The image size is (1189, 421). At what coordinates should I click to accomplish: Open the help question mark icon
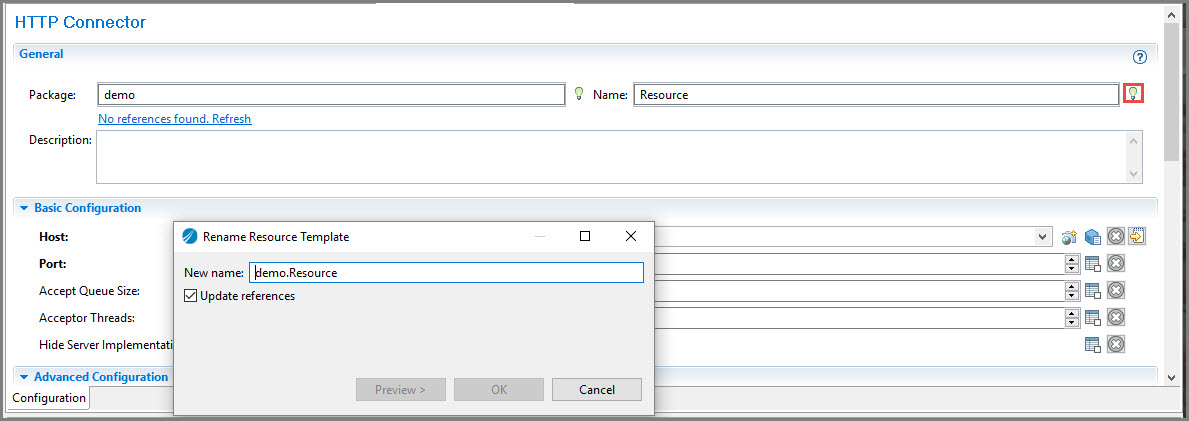tap(1140, 57)
